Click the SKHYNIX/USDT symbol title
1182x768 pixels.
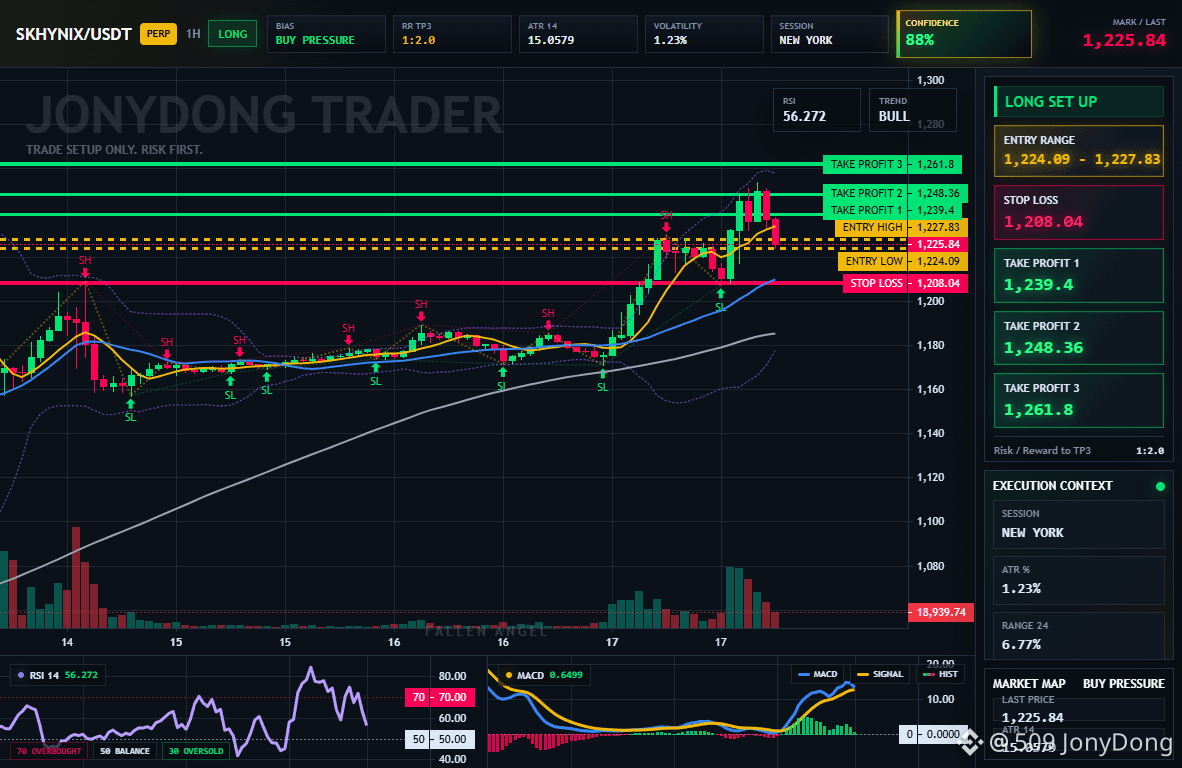tap(73, 34)
